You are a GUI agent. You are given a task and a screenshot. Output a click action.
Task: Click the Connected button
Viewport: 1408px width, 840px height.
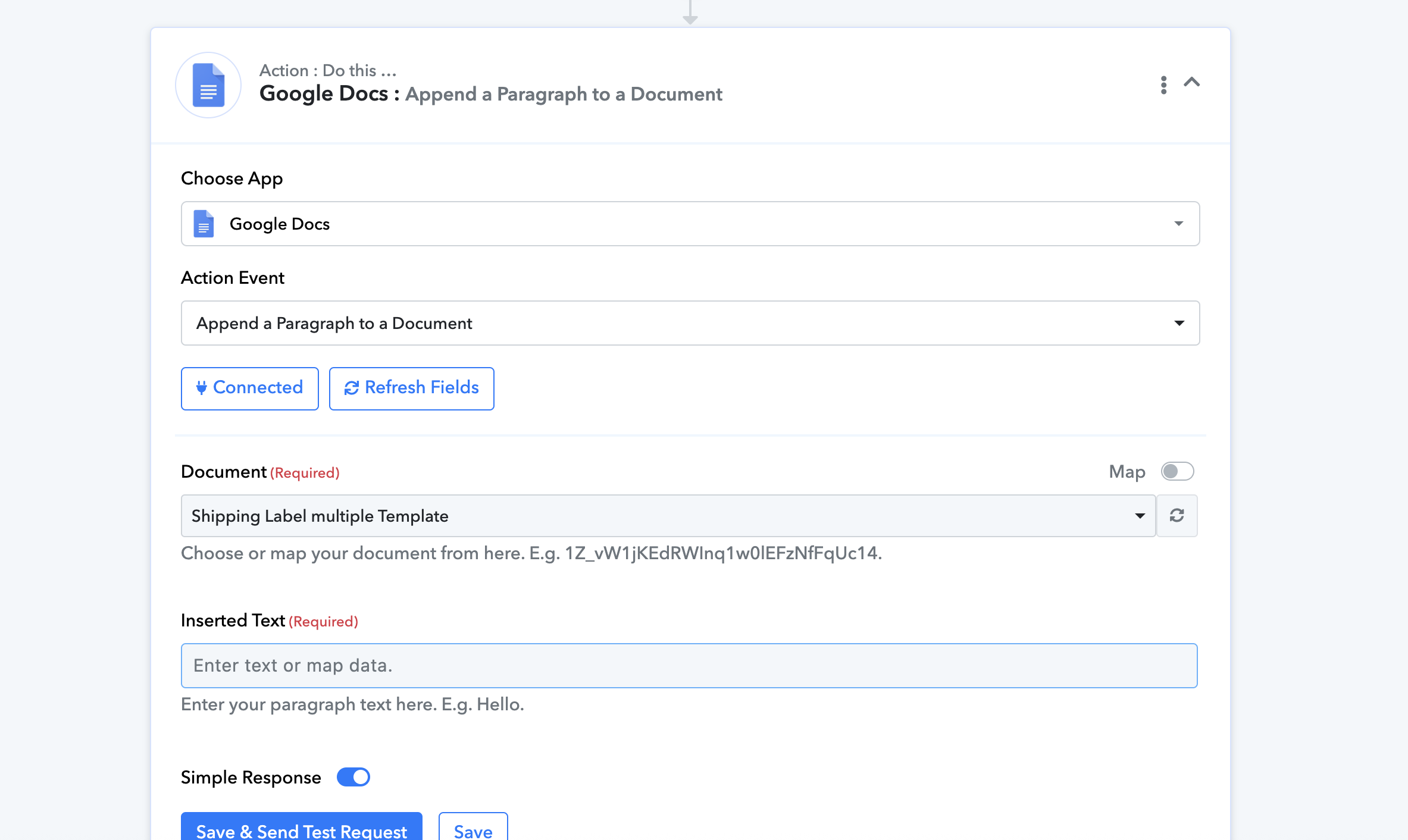point(250,388)
